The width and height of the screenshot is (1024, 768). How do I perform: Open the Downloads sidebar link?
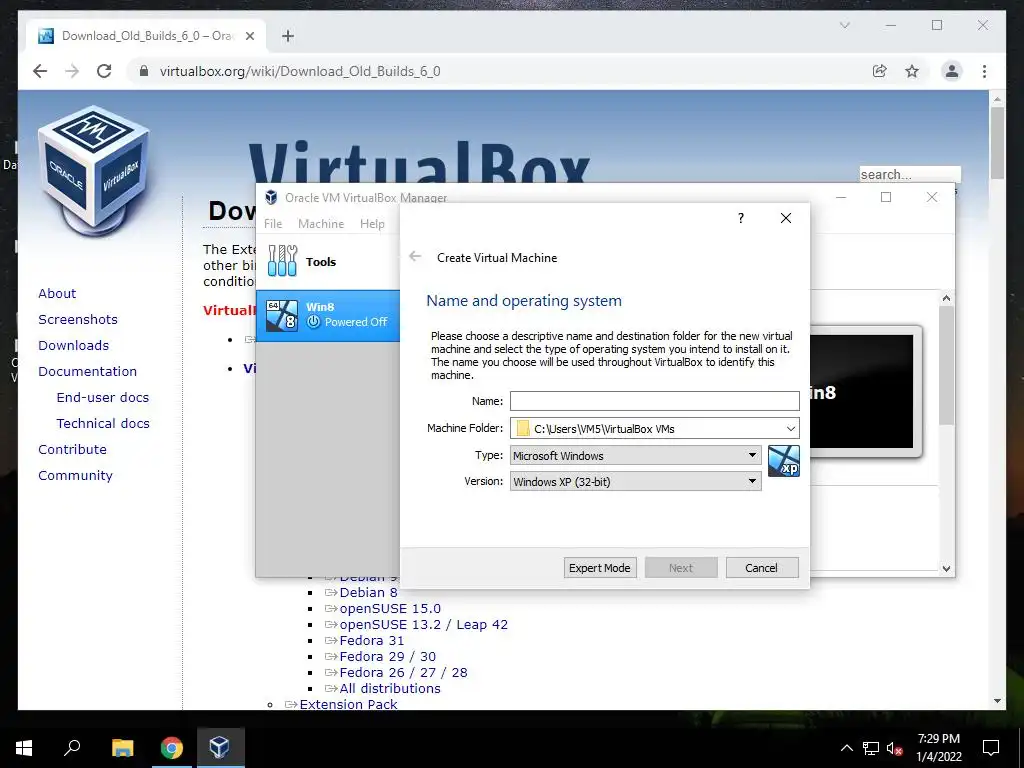coord(73,345)
